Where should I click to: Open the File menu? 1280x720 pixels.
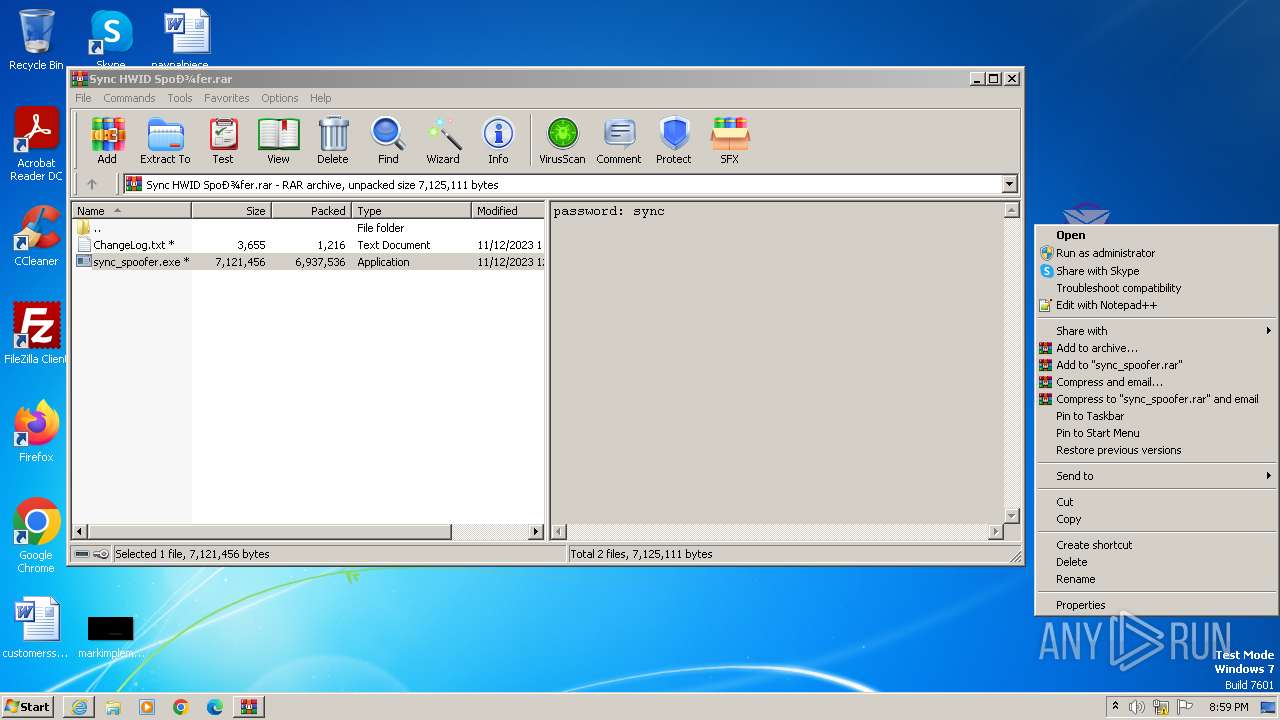[83, 98]
